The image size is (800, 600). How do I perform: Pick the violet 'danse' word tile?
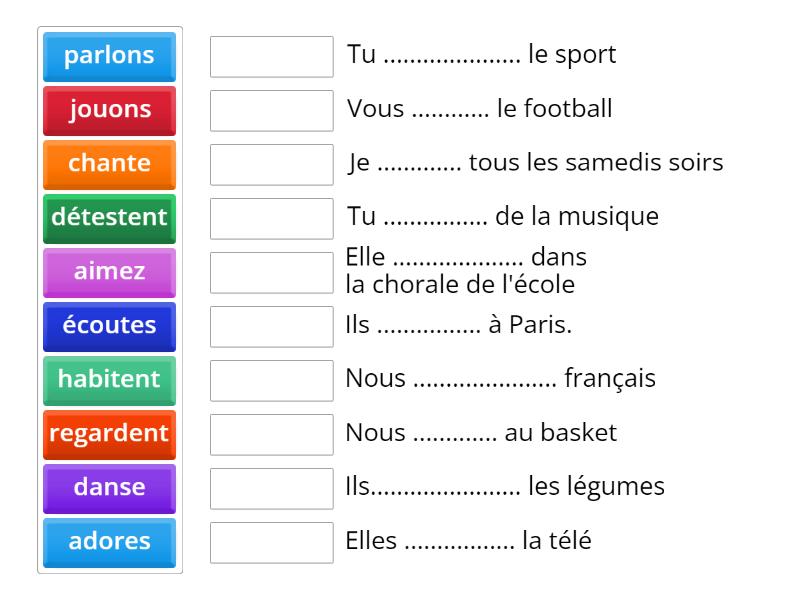[109, 488]
